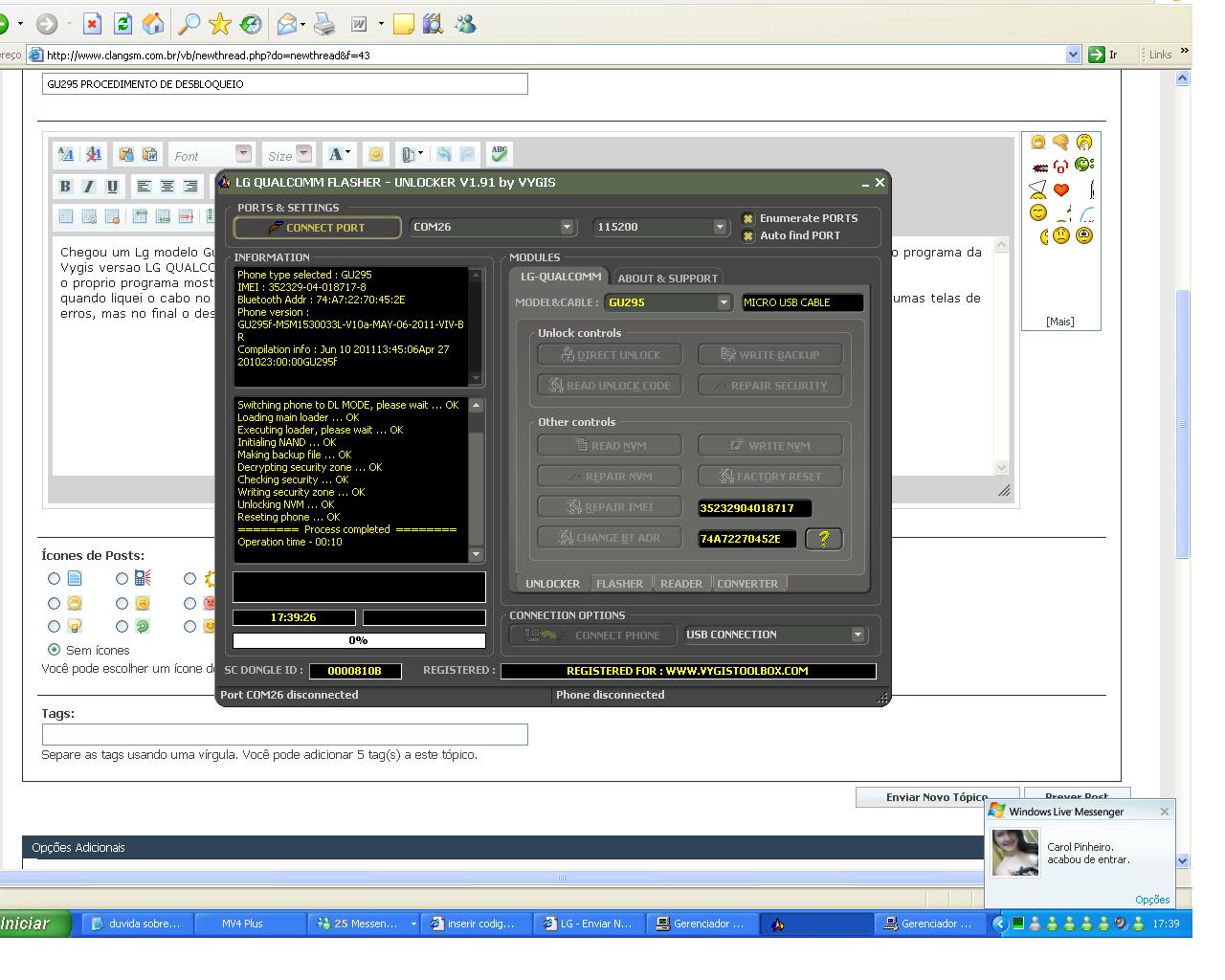Select the lightbulb post icon radio
Screen dimensions: 1225x980
(x=54, y=626)
